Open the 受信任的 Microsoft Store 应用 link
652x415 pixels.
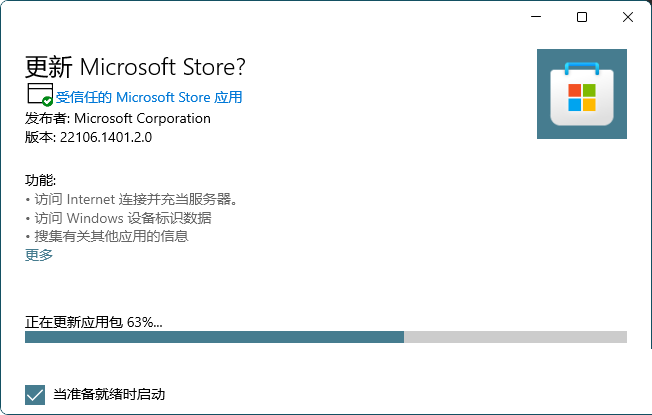pyautogui.click(x=149, y=97)
